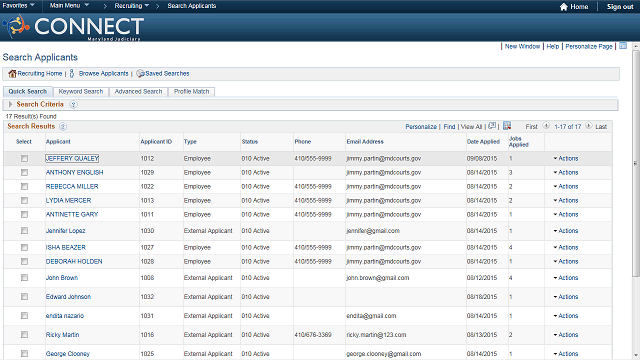Show next rows arrow icon

click(x=589, y=126)
